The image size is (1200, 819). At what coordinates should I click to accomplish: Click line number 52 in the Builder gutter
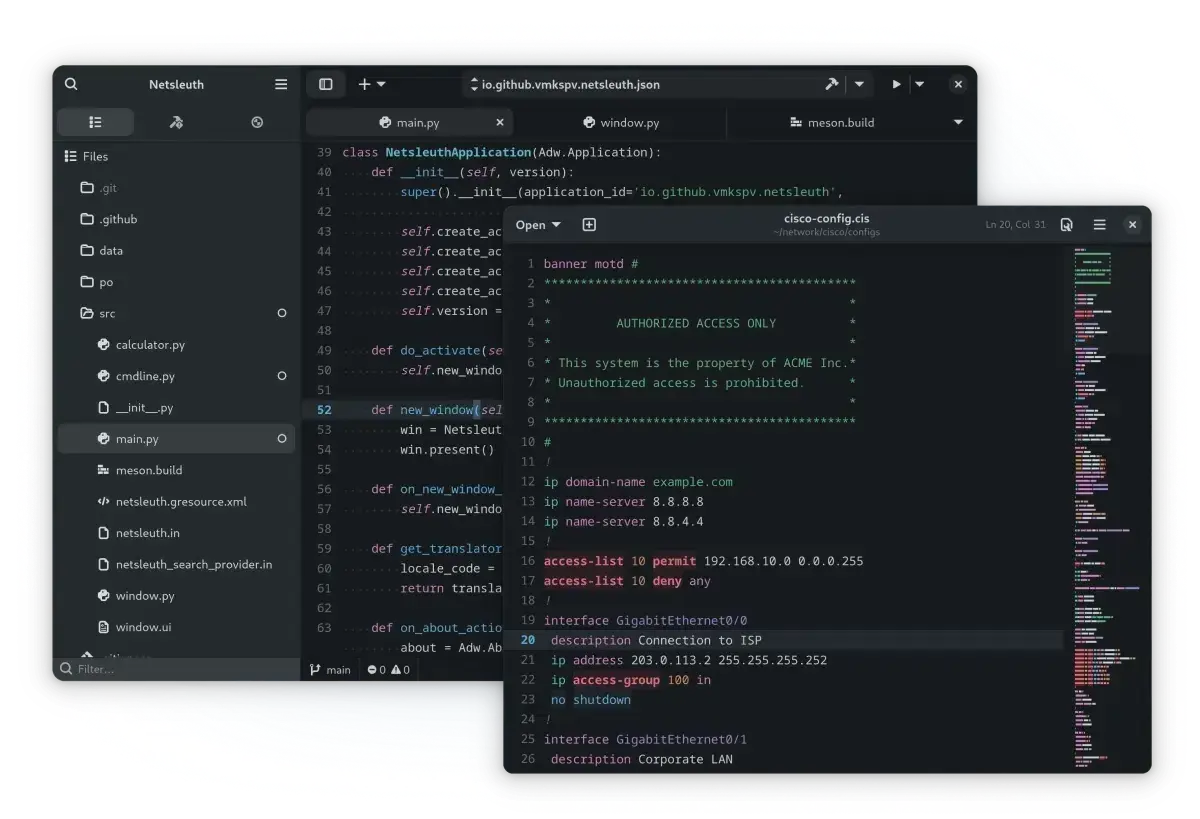[324, 410]
